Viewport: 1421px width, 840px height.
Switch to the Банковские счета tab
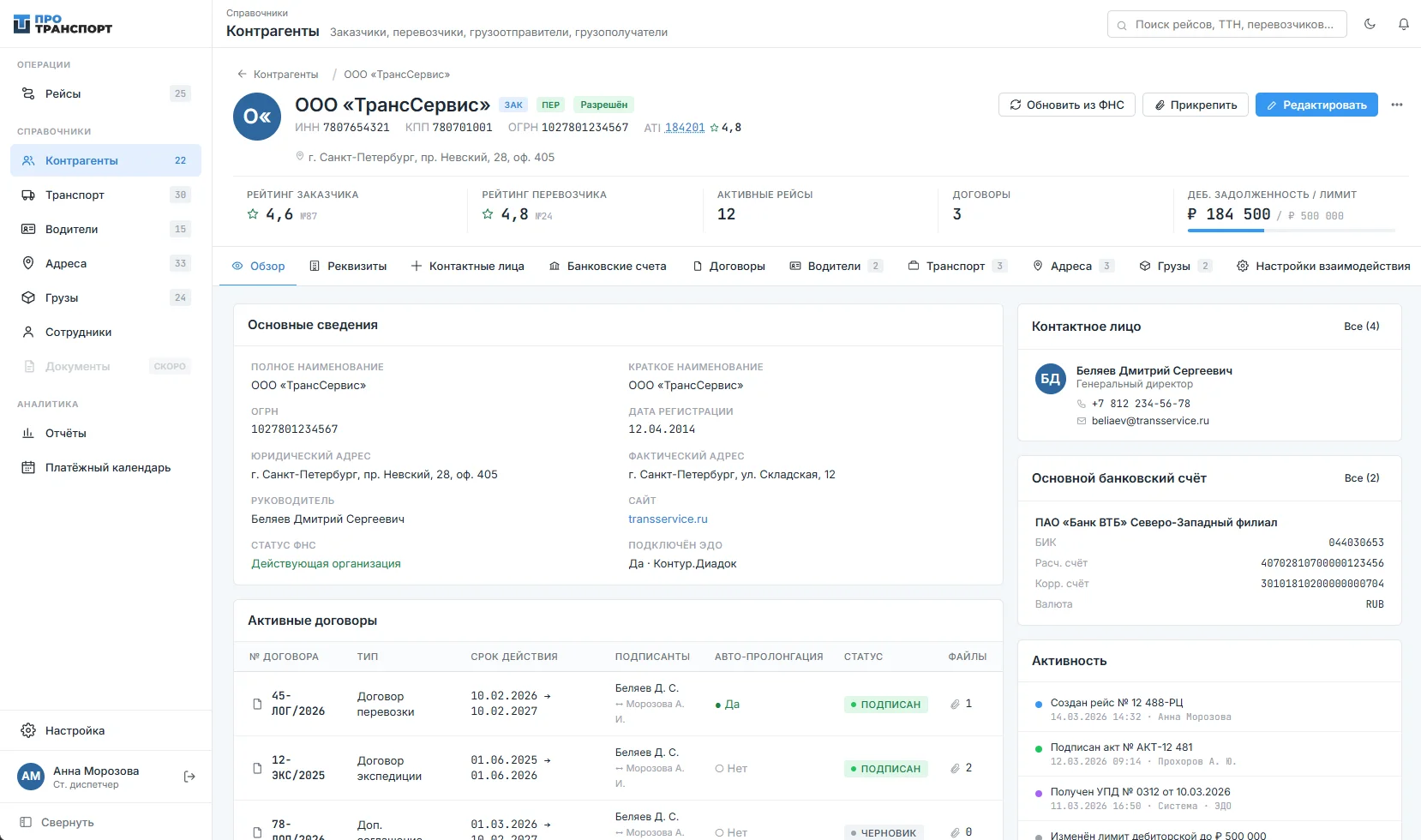tap(608, 266)
